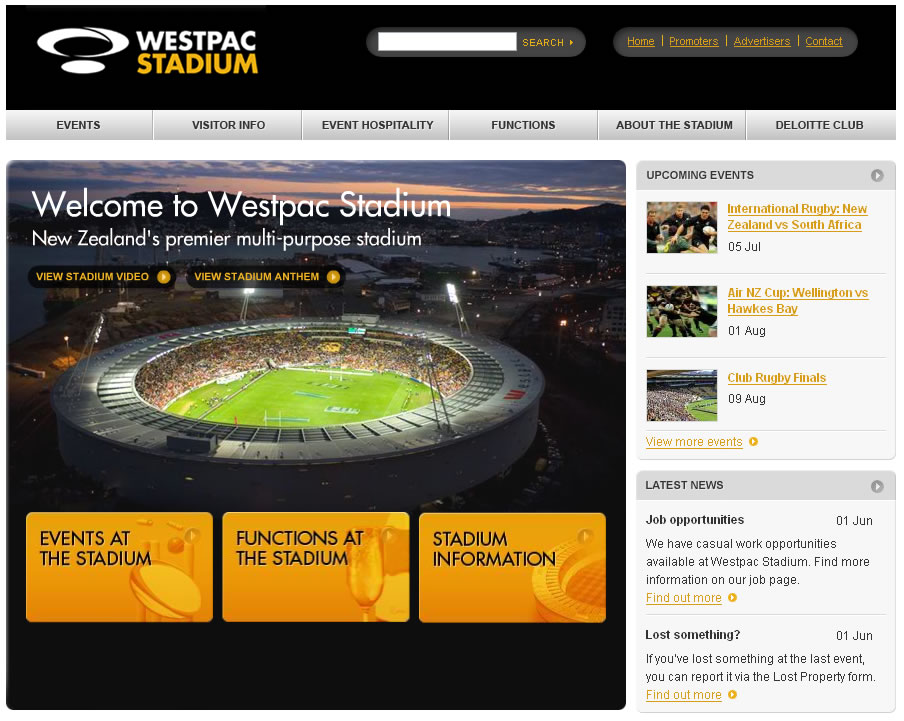904x721 pixels.
Task: Click the Club Rugby Finals thumbnail
Action: pos(682,395)
